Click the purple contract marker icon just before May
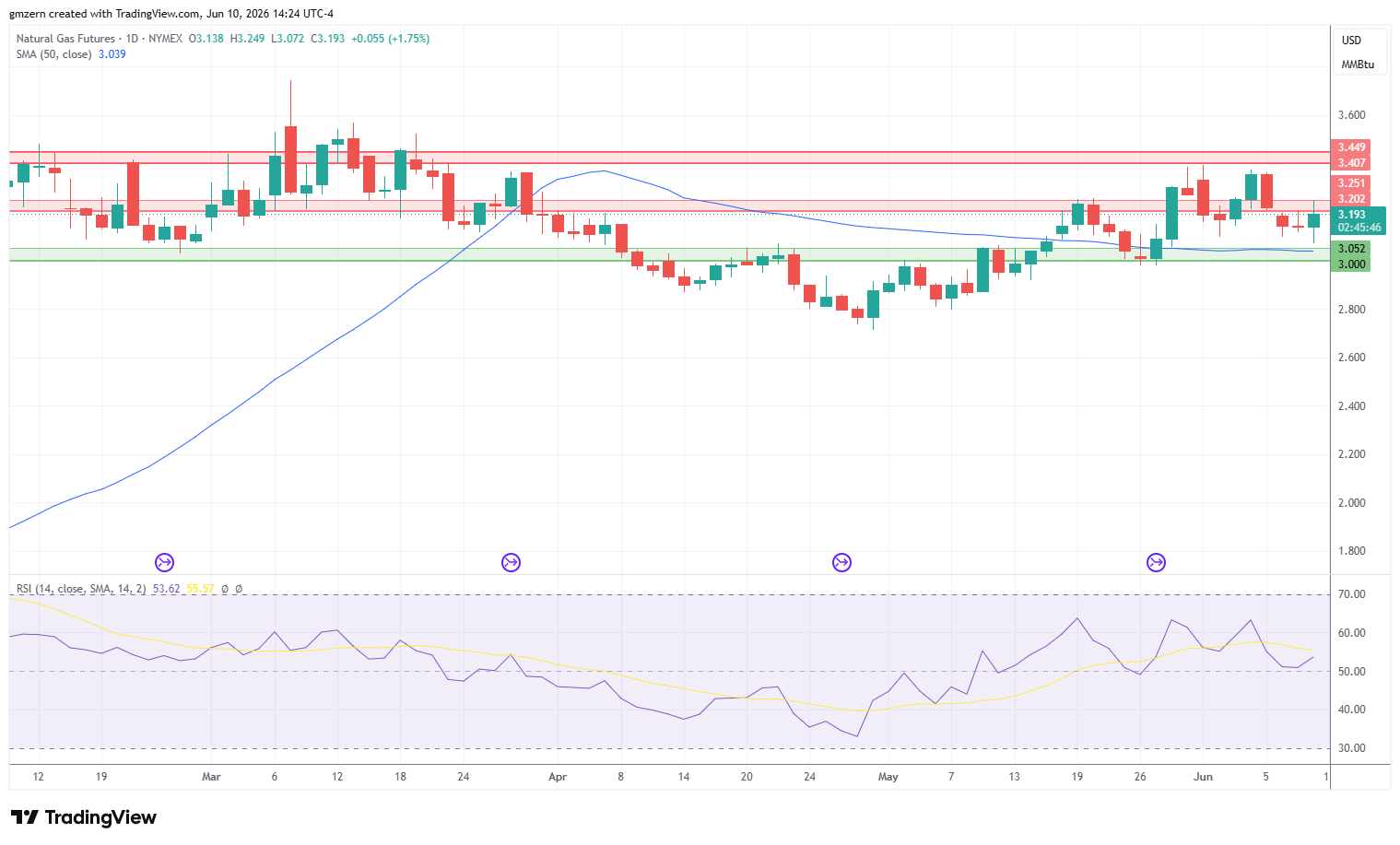 click(841, 562)
